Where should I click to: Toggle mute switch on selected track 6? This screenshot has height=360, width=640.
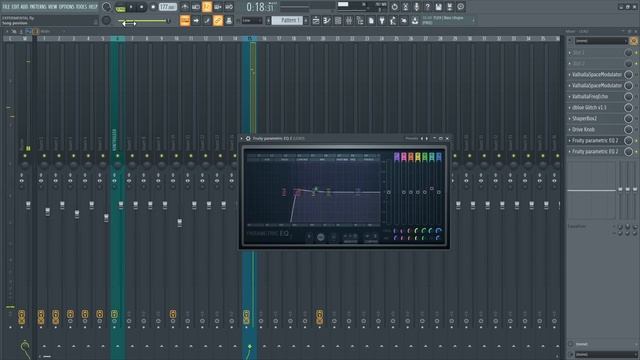tap(118, 156)
